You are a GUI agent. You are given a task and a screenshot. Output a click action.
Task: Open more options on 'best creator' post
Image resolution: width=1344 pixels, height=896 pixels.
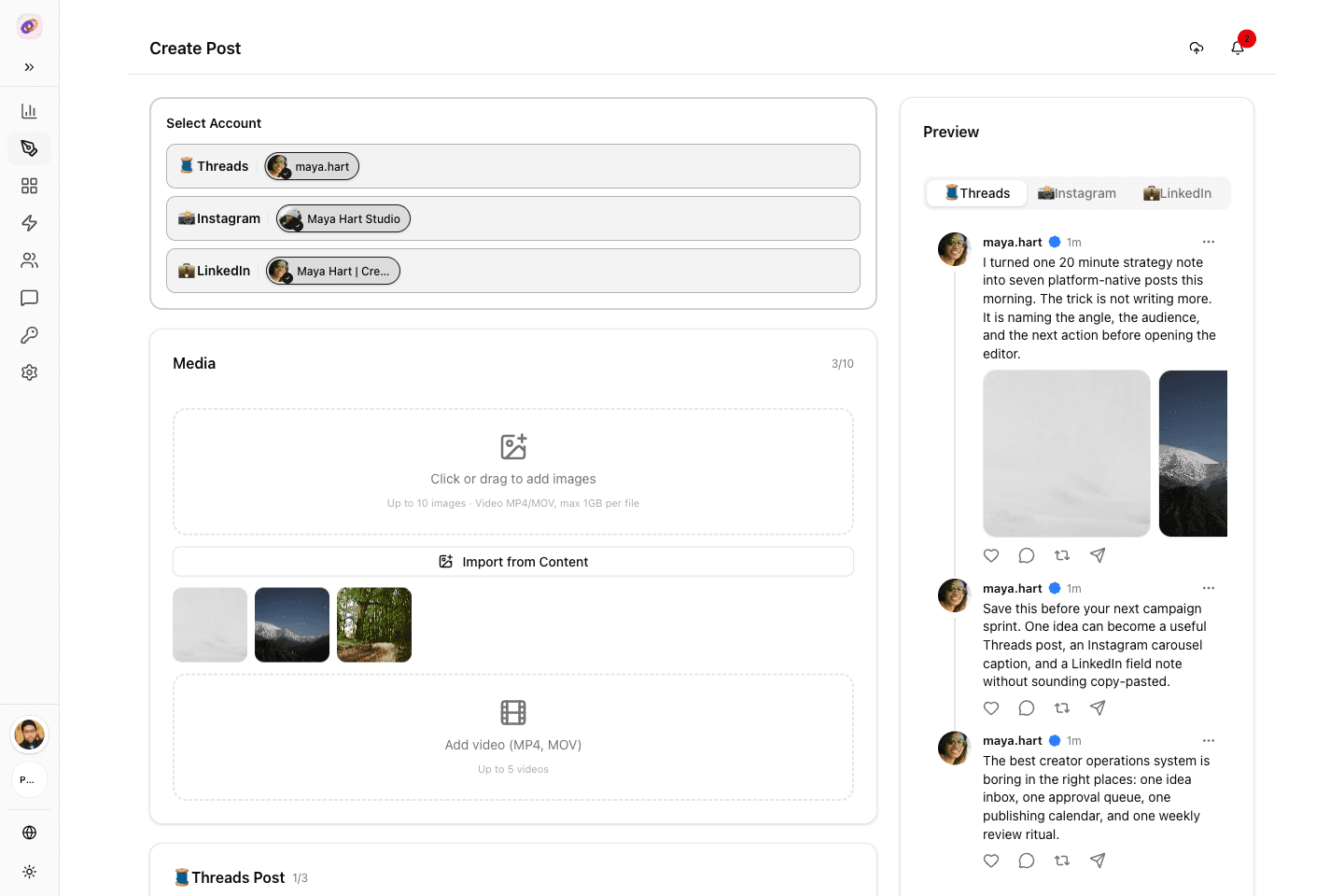point(1209,740)
